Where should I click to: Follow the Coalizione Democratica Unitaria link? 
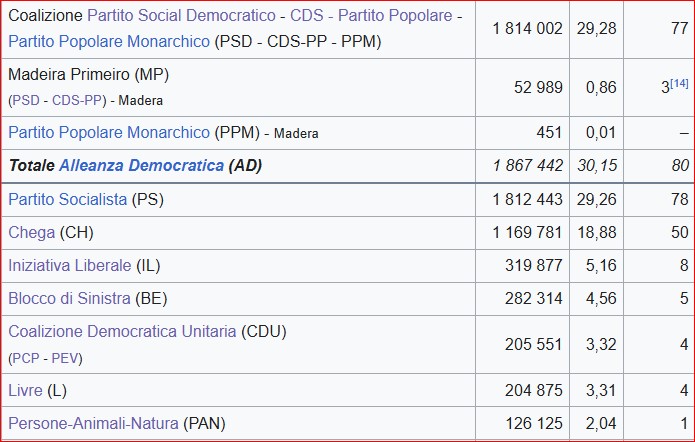(122, 331)
